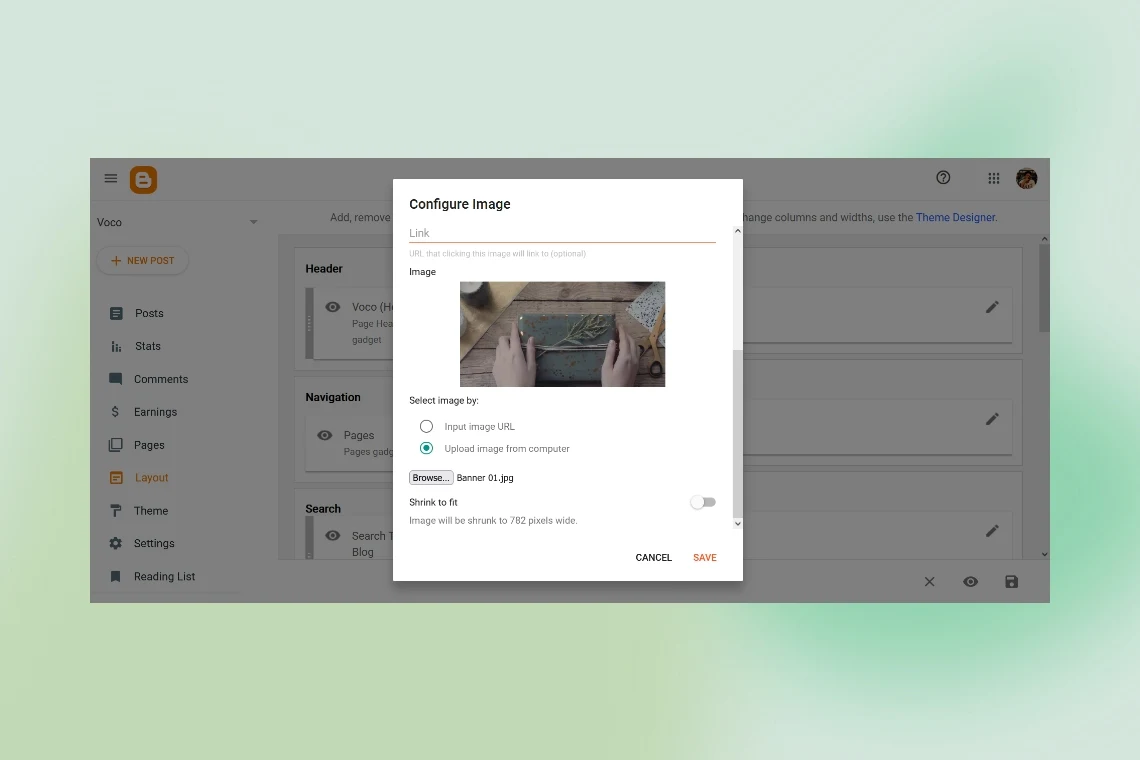The image size is (1140, 760).
Task: Click the dialog scrollbar down arrow
Action: point(737,523)
